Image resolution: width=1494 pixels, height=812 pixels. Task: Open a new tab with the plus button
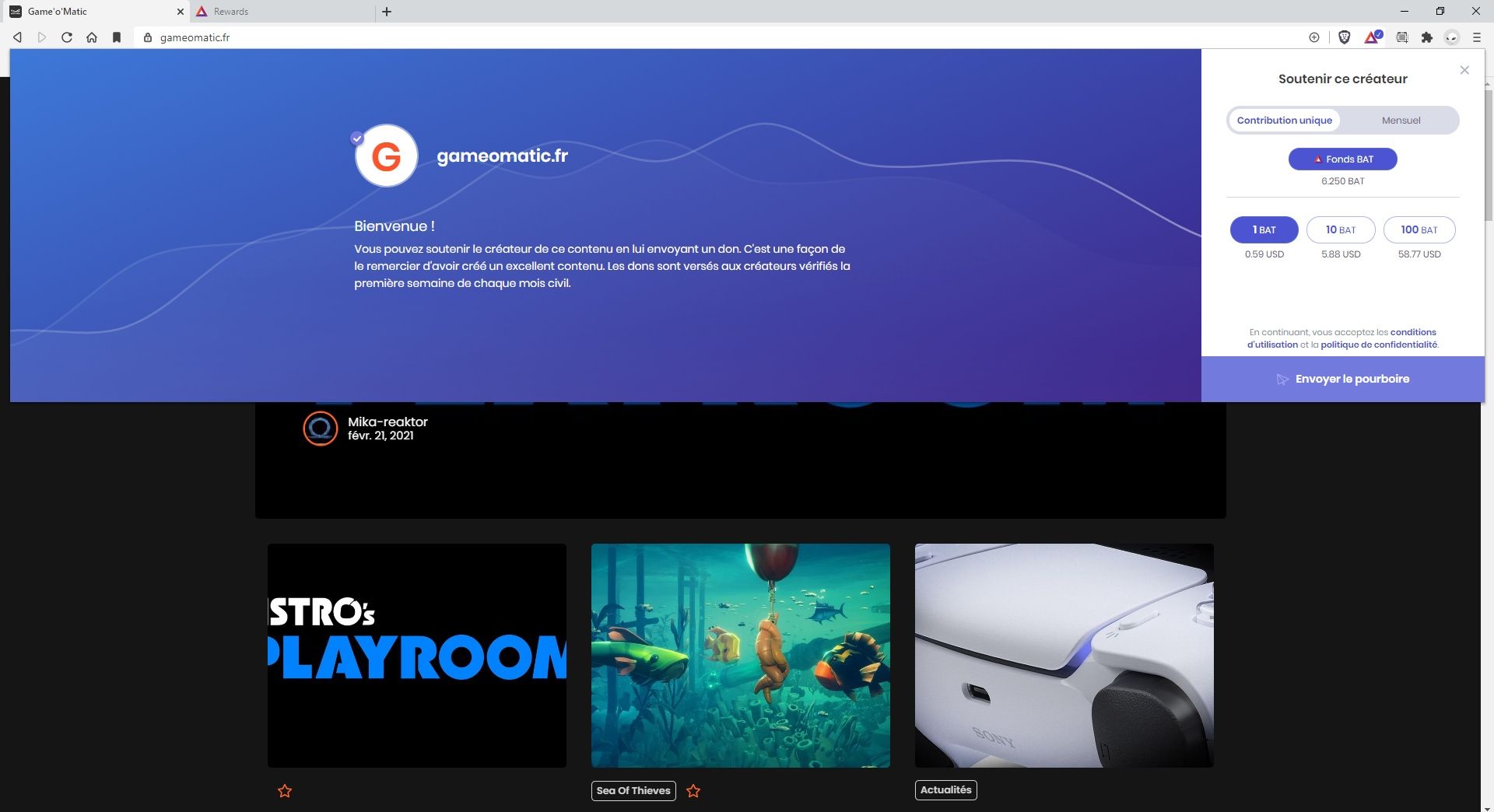(x=387, y=12)
